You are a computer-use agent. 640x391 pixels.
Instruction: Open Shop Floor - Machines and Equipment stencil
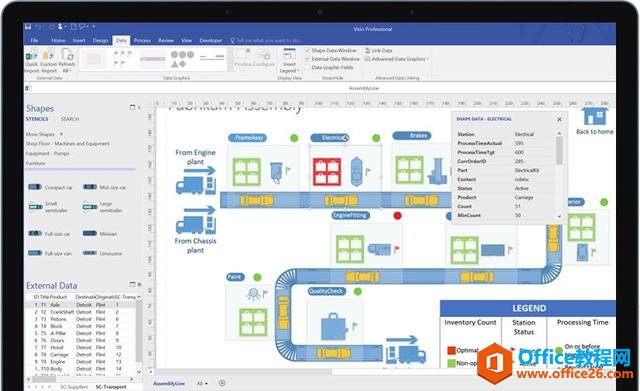pyautogui.click(x=67, y=144)
